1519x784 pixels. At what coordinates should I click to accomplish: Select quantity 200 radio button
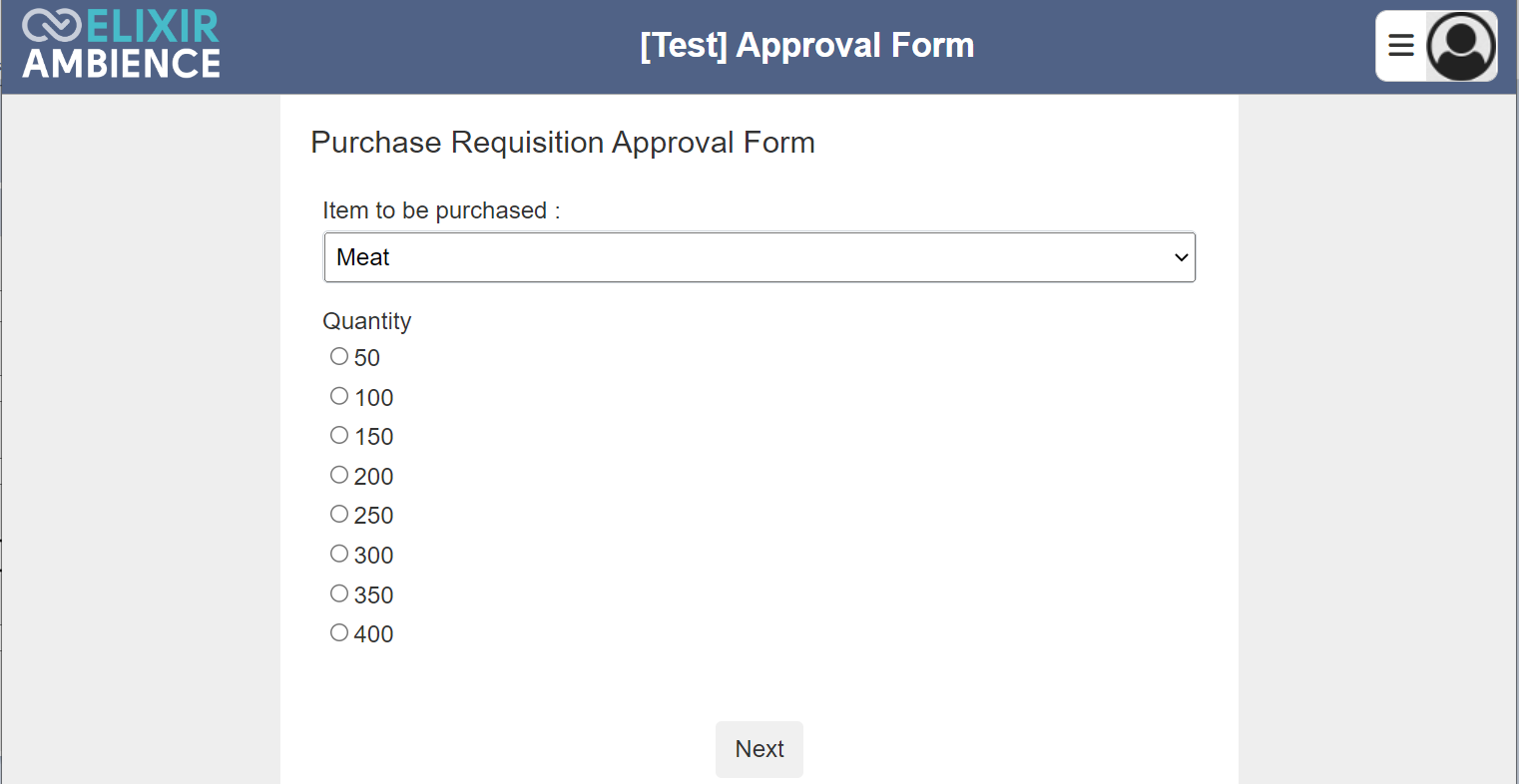point(339,475)
